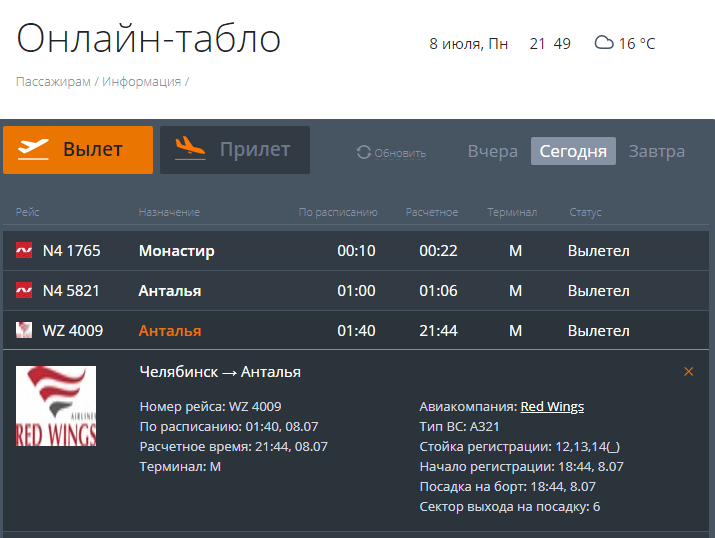
Task: Click the Онлайн-табло page title
Action: 149,38
